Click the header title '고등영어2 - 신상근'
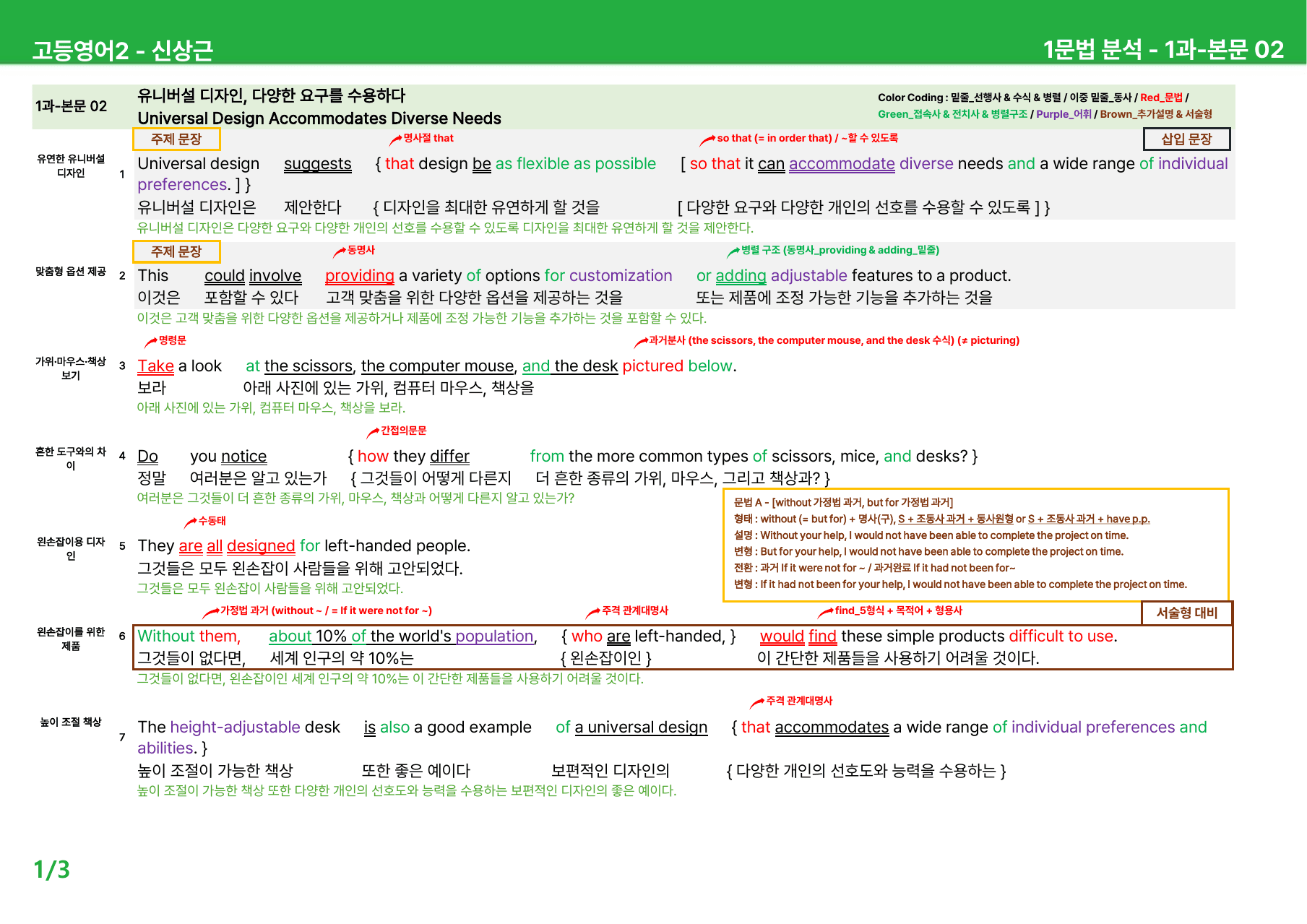1307x924 pixels. coord(123,50)
